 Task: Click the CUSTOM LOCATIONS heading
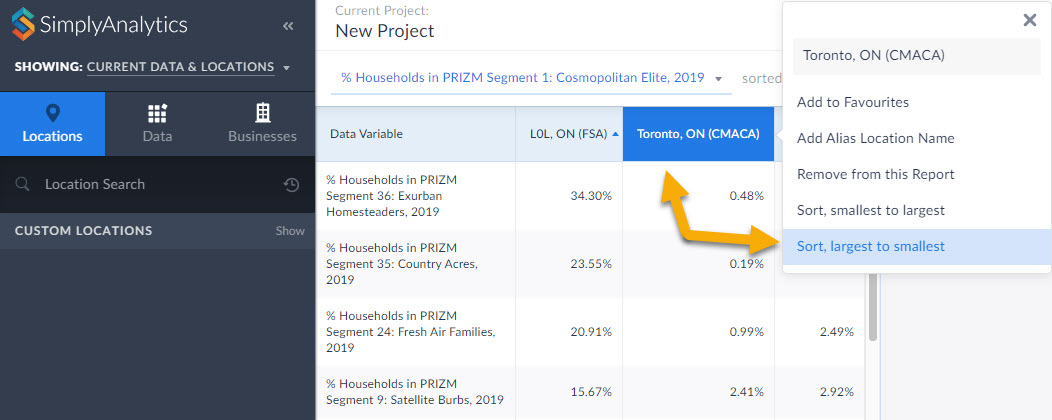coord(83,231)
